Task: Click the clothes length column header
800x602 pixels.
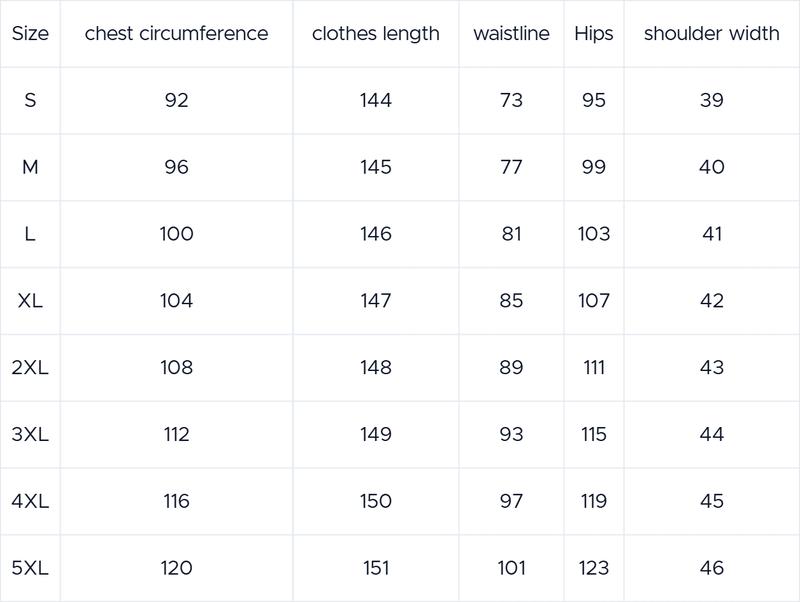Action: point(376,34)
